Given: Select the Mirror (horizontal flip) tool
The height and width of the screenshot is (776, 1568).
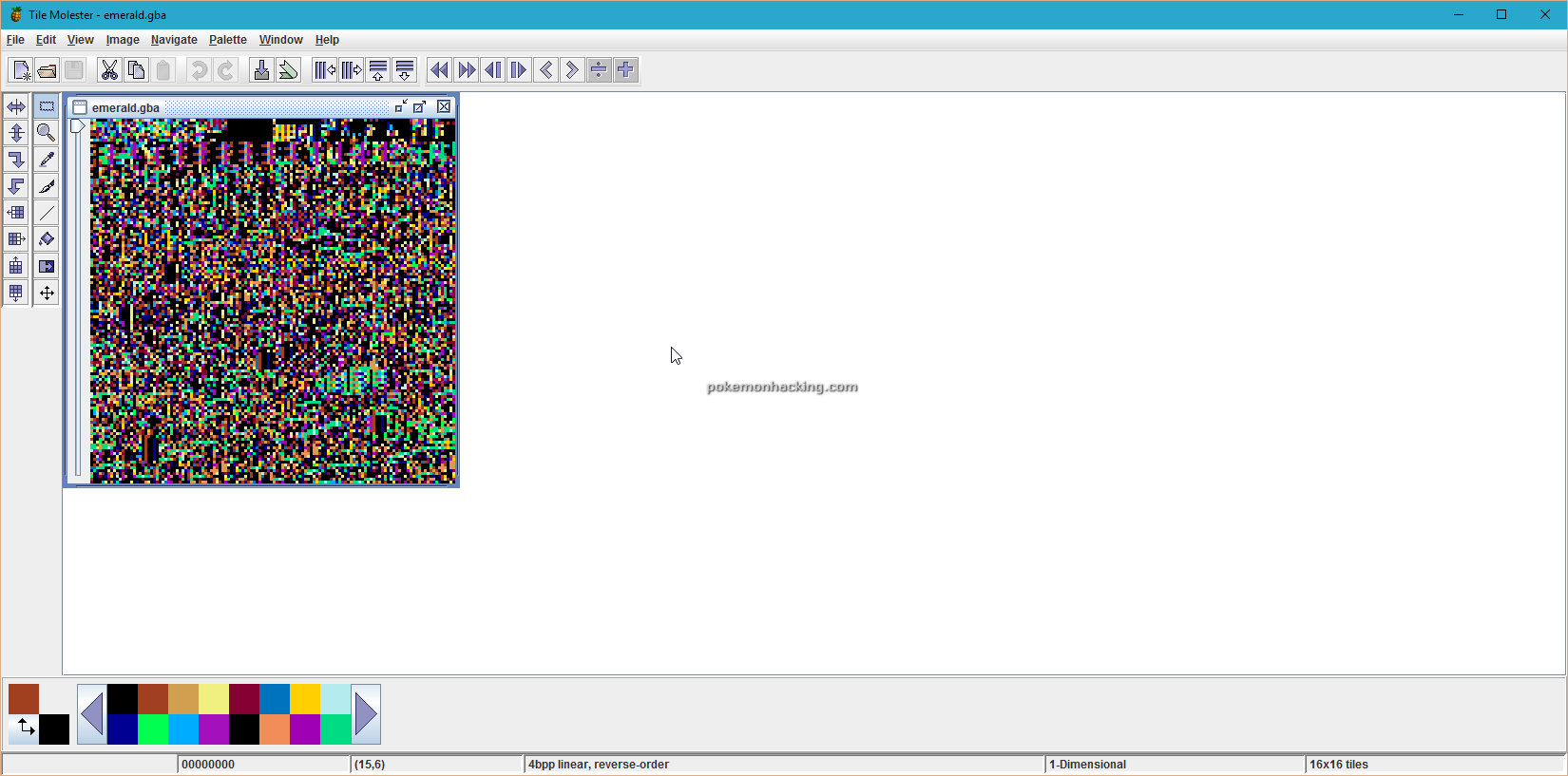Looking at the screenshot, I should [x=16, y=106].
